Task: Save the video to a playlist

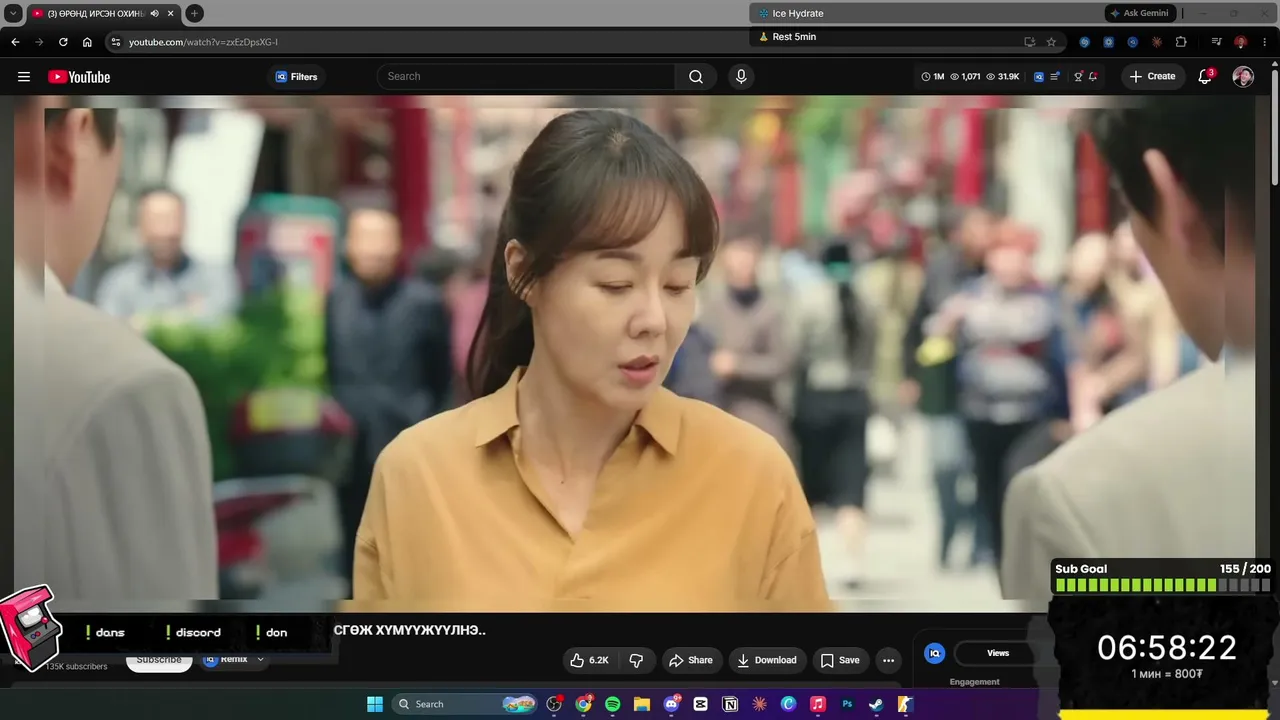Action: coord(840,660)
